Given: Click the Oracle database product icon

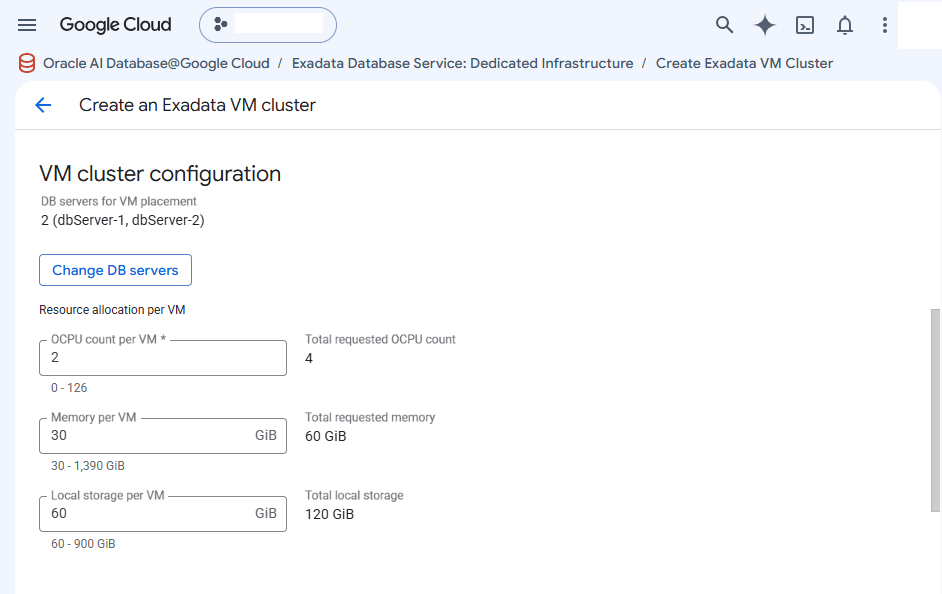Looking at the screenshot, I should 27,63.
